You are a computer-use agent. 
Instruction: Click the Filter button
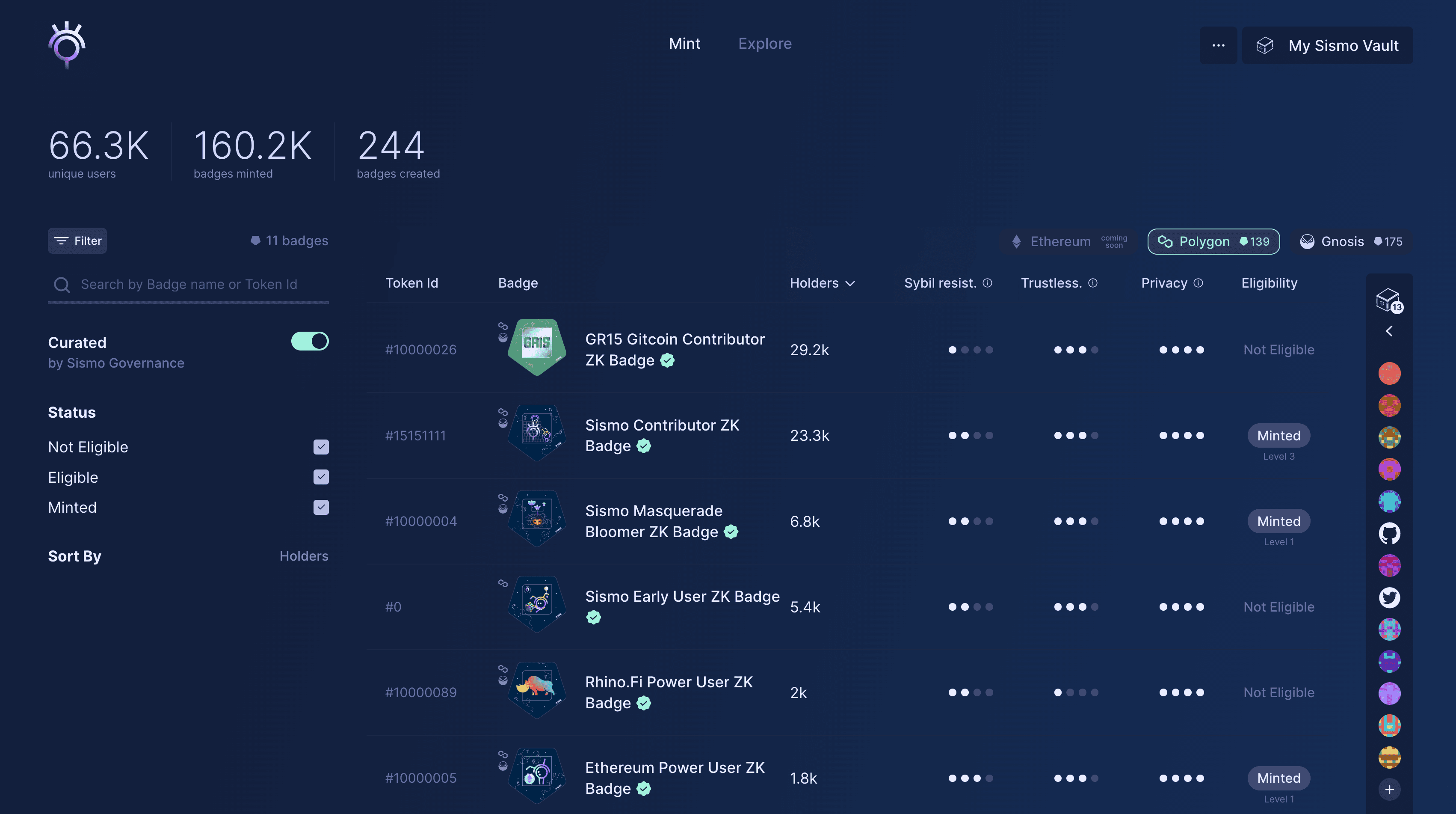click(x=77, y=241)
